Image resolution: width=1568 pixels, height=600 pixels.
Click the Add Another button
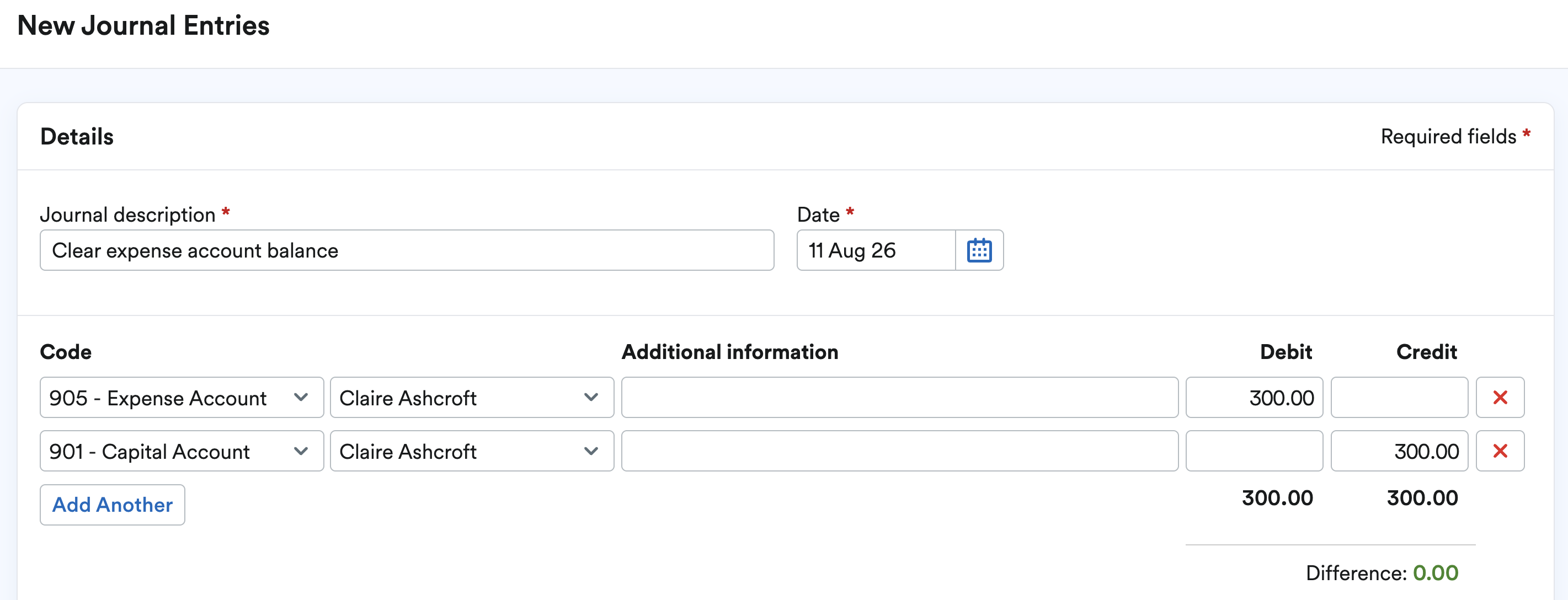113,505
